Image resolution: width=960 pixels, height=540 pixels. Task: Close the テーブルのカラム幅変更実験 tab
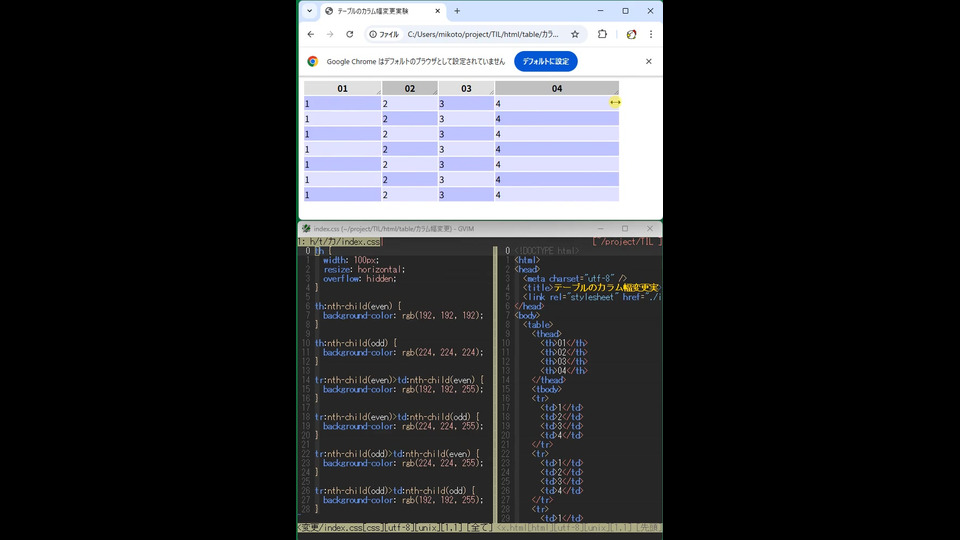pos(437,11)
